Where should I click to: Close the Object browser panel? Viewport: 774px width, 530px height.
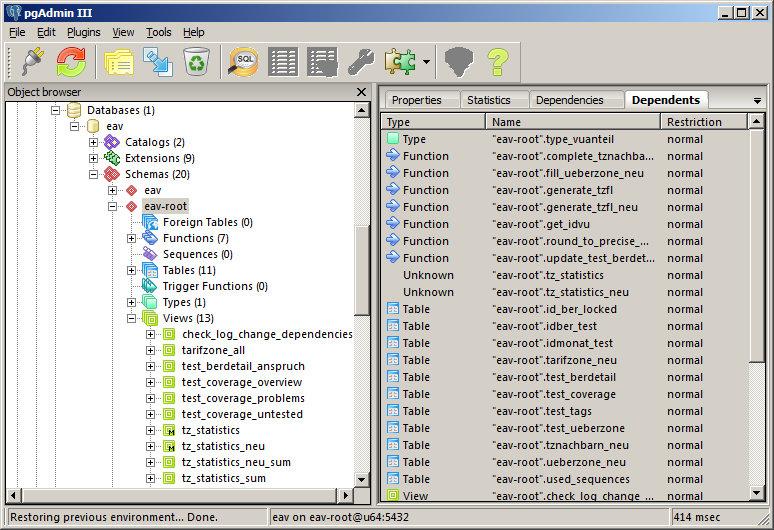pos(361,92)
